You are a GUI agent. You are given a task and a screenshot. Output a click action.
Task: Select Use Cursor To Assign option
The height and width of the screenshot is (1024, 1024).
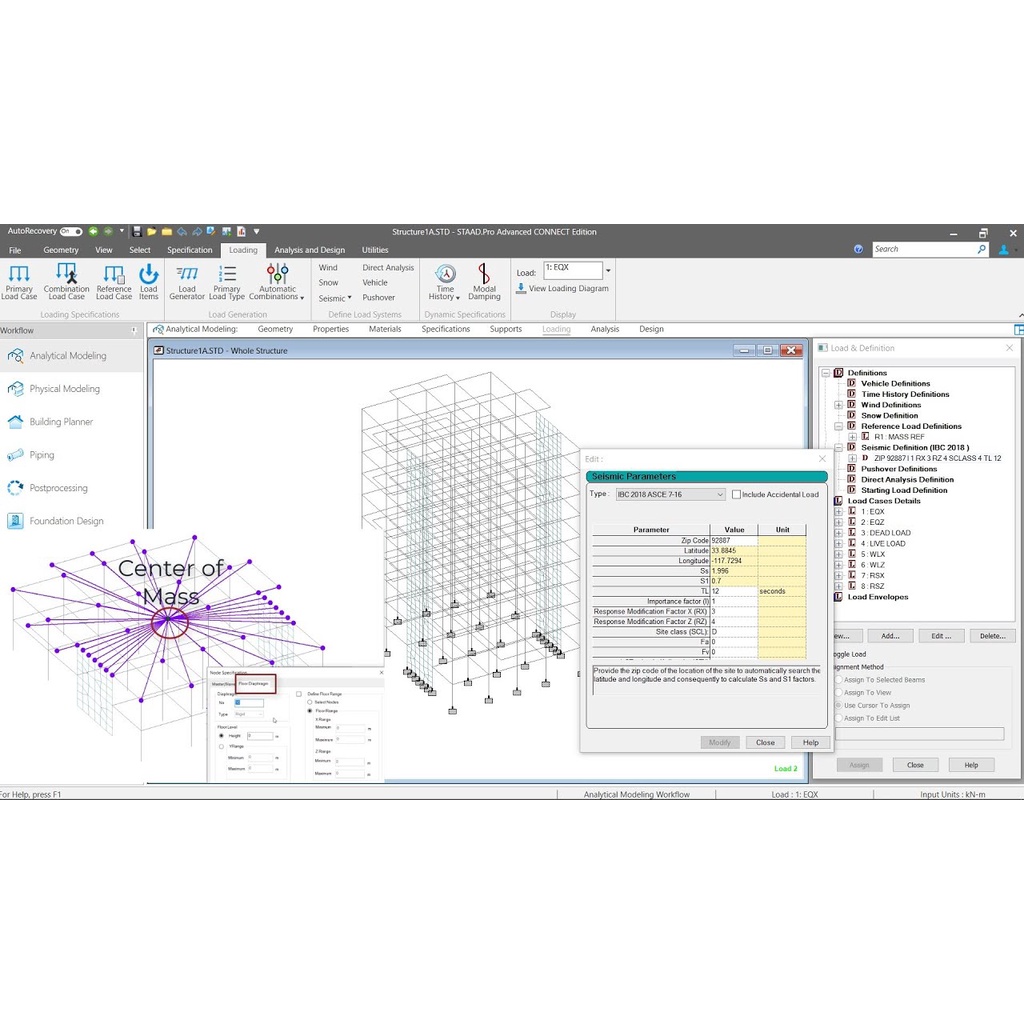(x=839, y=705)
